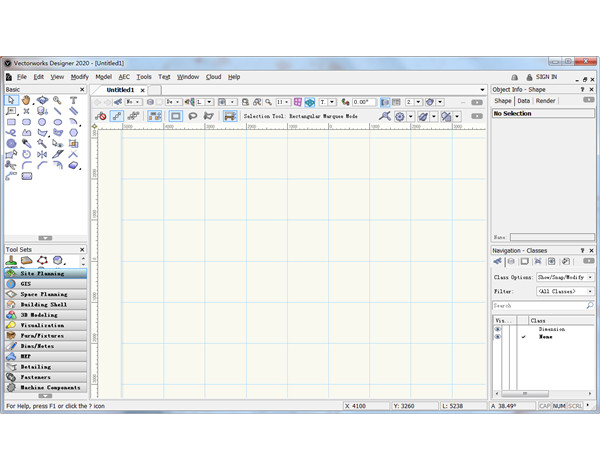Screen dimensions: 601x466
Task: Select the Rounded Rectangle tool
Action: [26, 122]
